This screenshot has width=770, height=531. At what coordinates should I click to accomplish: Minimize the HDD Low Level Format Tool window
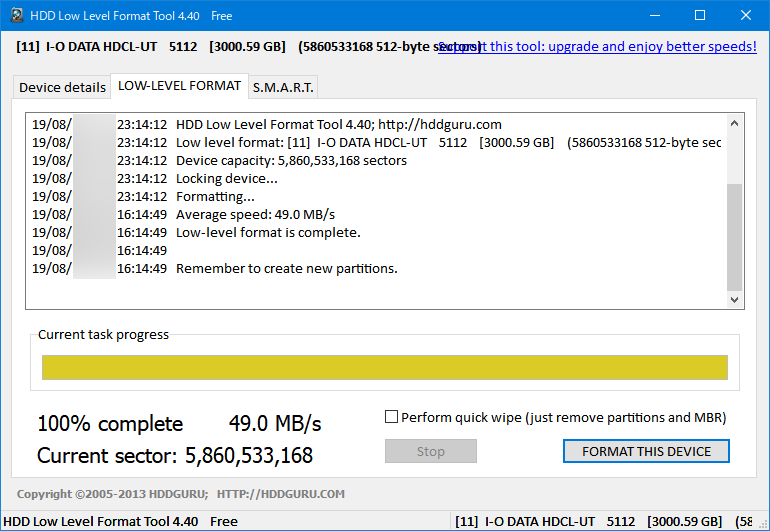click(655, 15)
